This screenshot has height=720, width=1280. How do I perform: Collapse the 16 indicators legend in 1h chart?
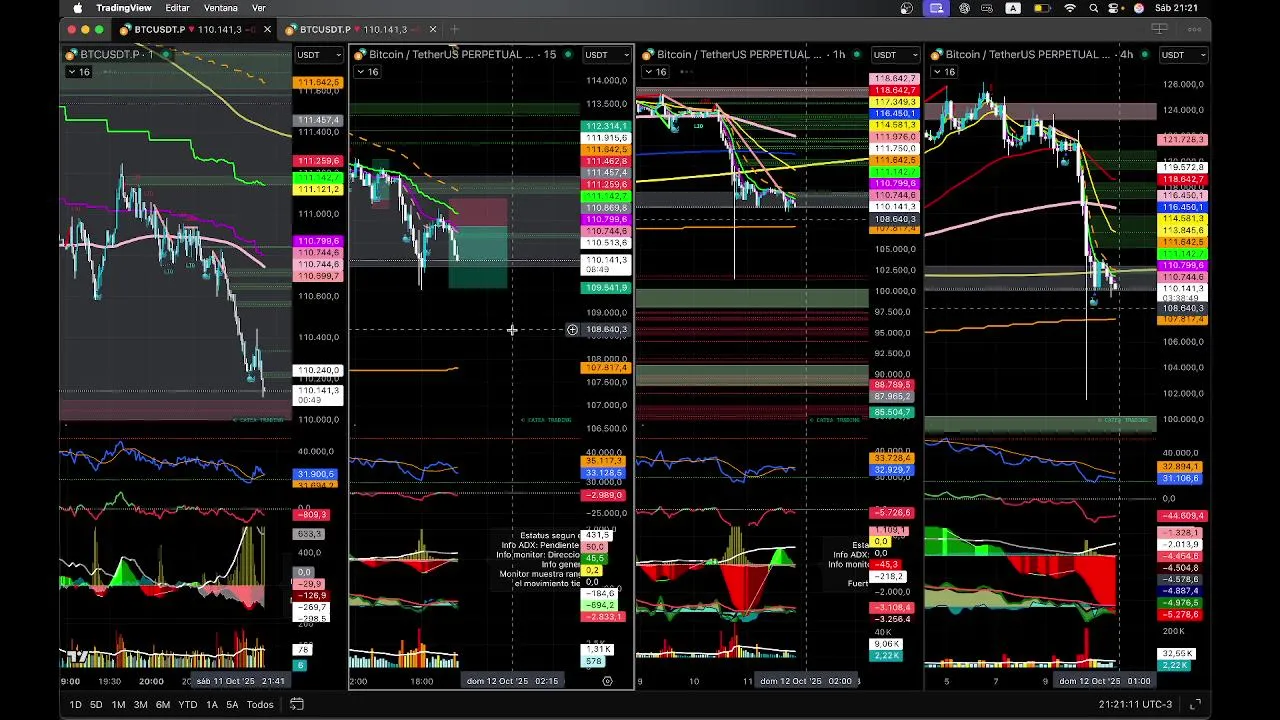click(655, 72)
